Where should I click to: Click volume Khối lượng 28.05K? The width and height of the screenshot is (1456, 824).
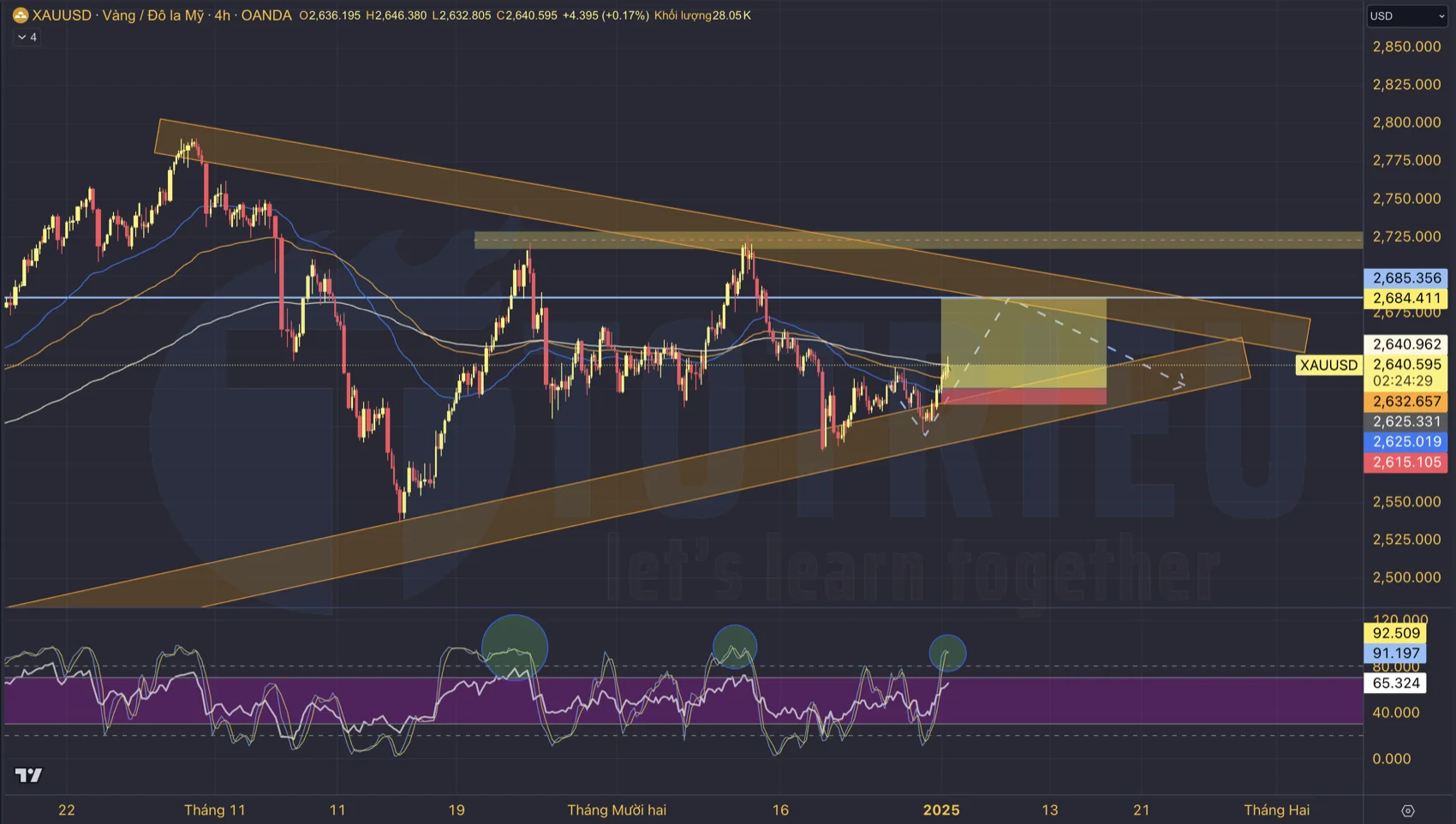(x=702, y=15)
